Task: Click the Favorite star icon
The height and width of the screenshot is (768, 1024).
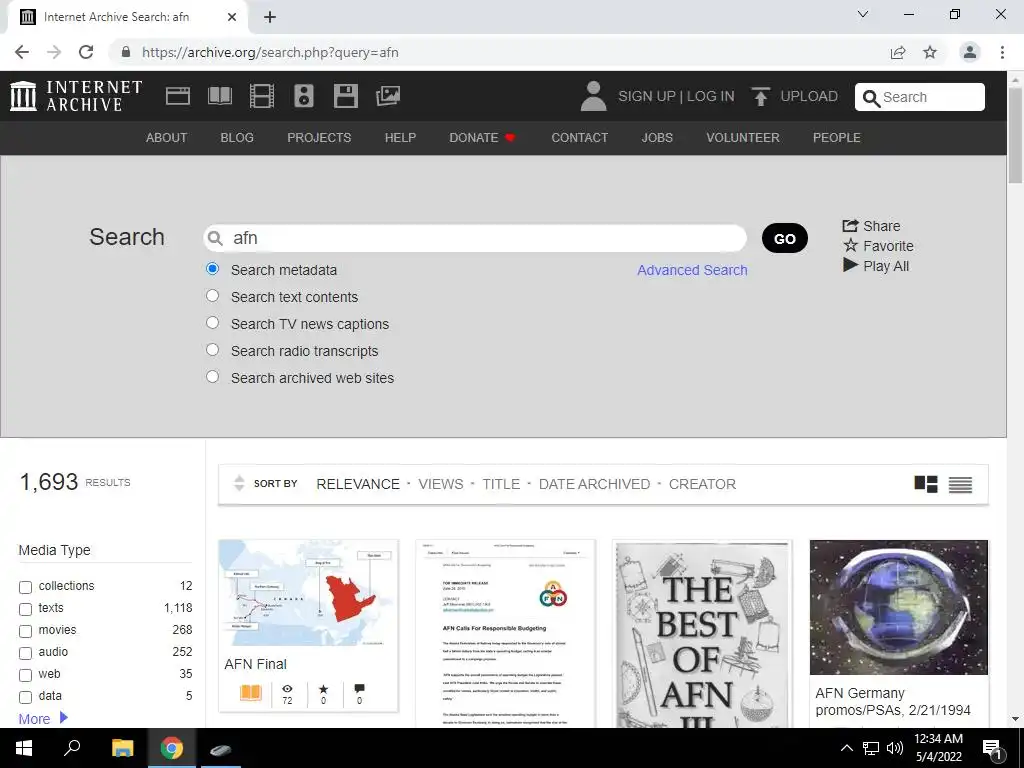Action: pyautogui.click(x=850, y=246)
